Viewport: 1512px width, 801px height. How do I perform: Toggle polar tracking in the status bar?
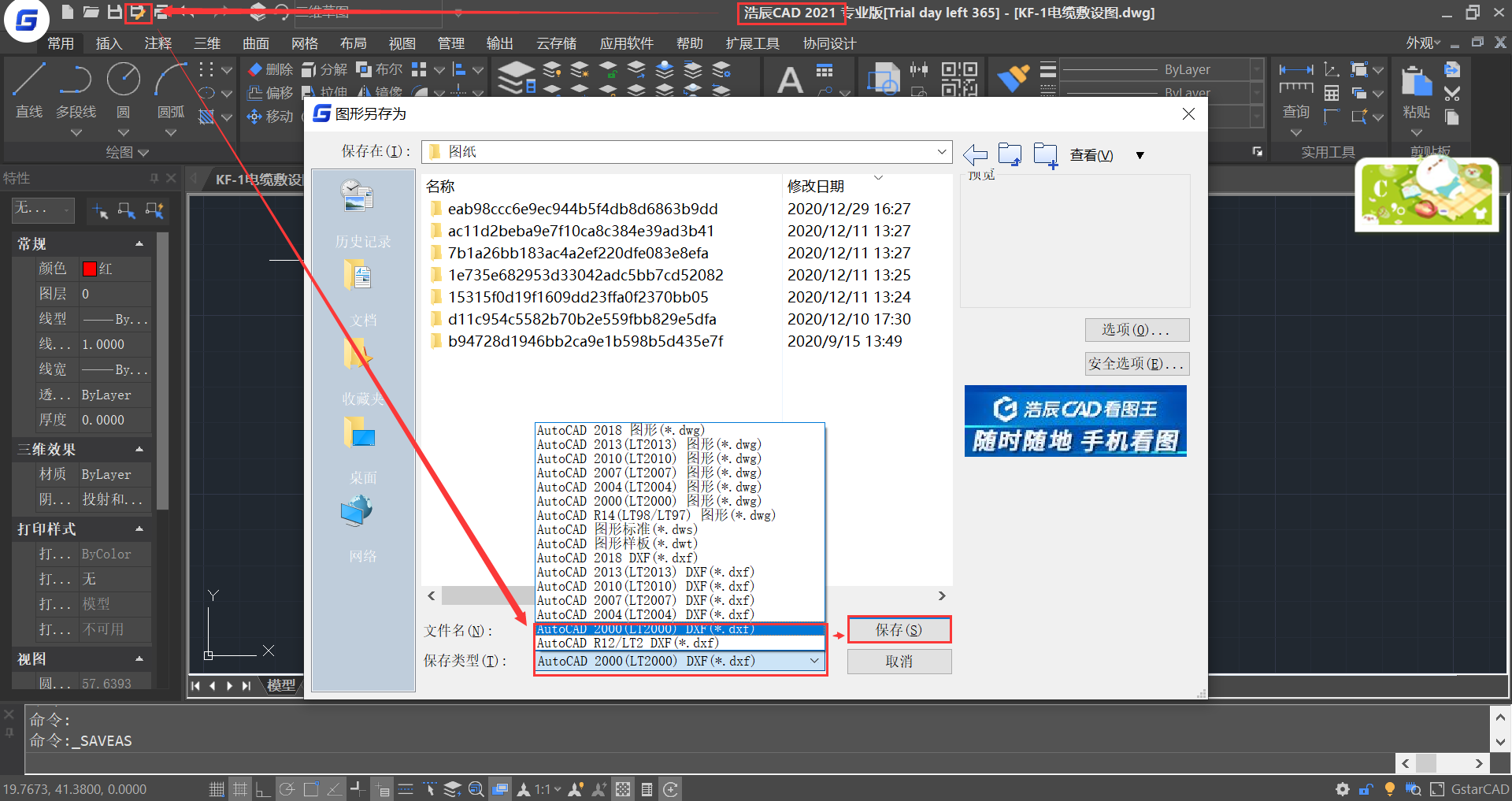287,789
